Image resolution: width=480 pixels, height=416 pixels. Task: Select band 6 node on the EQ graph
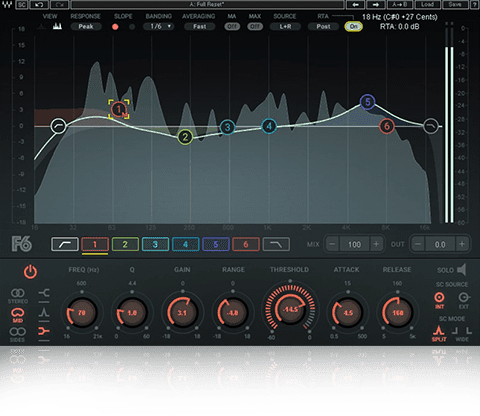click(387, 126)
